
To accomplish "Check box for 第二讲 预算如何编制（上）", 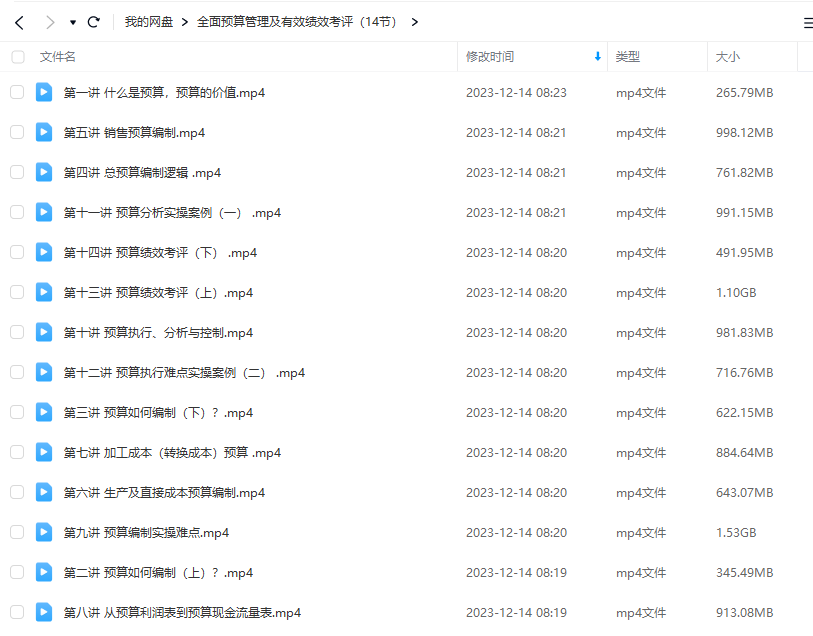I will pos(17,572).
